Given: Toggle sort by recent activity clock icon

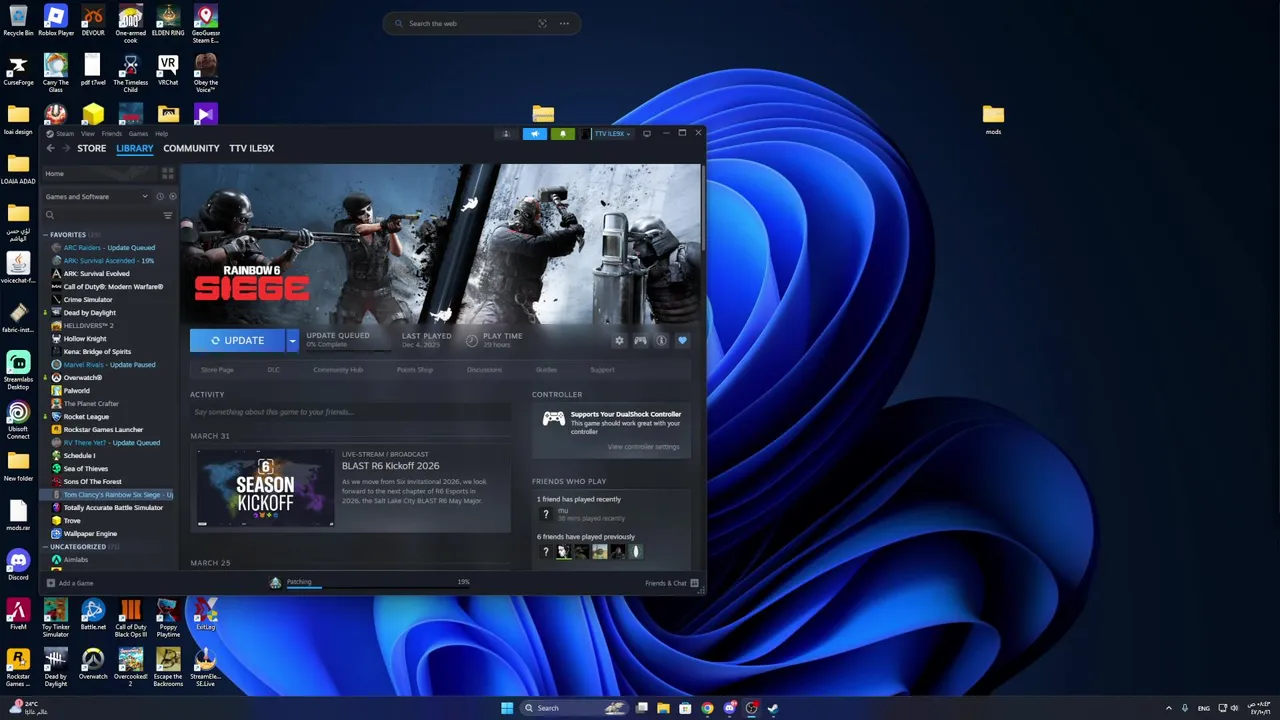Looking at the screenshot, I should [x=159, y=197].
